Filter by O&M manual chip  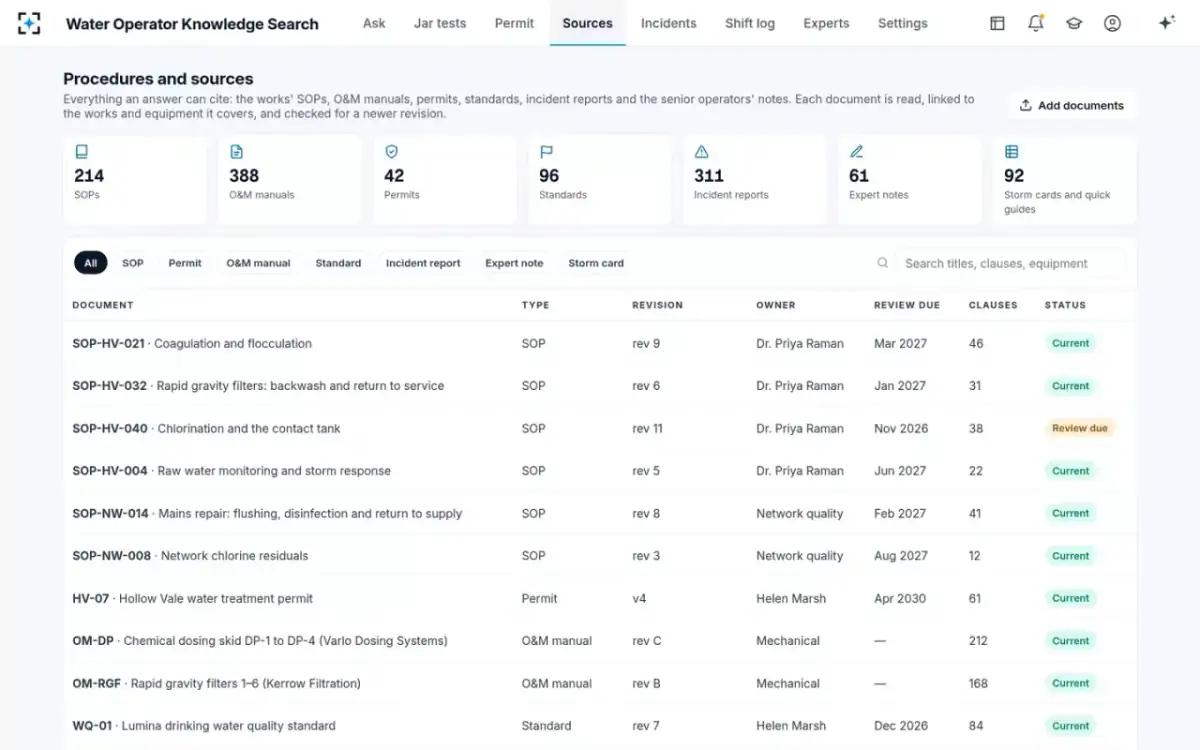(258, 263)
